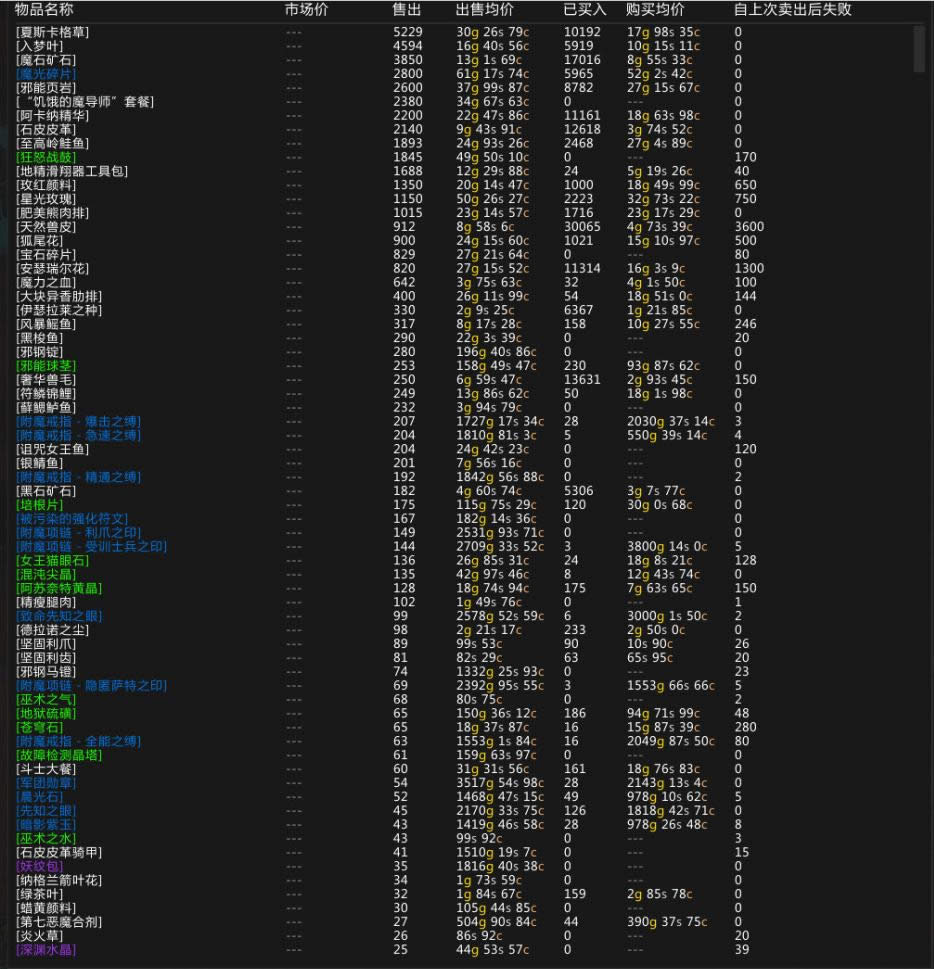Sort table by 出售均价 header
The image size is (934, 969).
[x=485, y=10]
